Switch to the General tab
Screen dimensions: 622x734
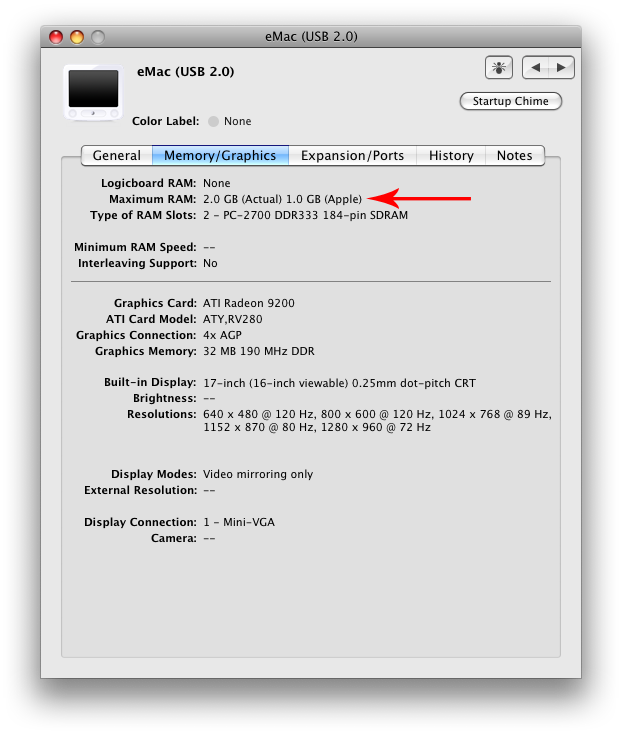click(117, 155)
